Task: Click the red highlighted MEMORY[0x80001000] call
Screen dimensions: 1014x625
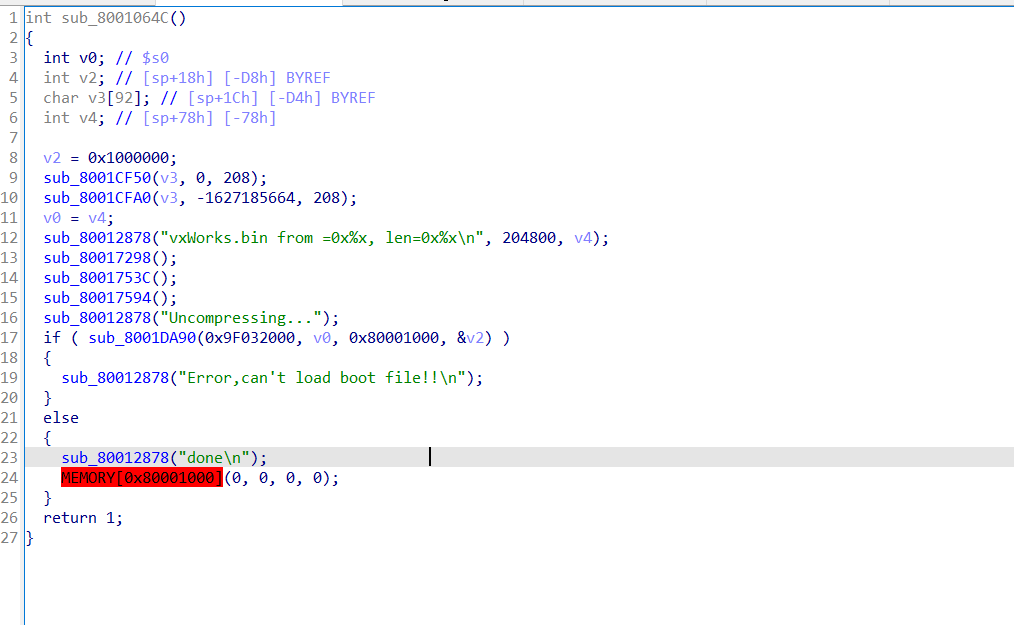Action: tap(141, 478)
